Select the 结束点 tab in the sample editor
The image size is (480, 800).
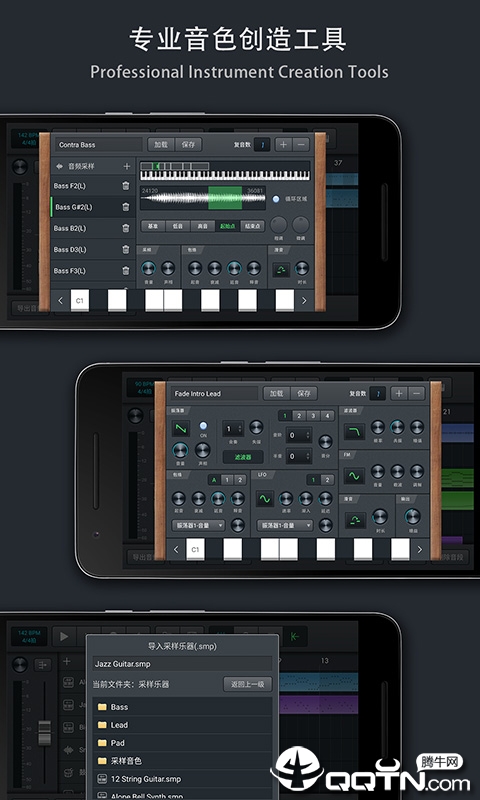(x=252, y=226)
